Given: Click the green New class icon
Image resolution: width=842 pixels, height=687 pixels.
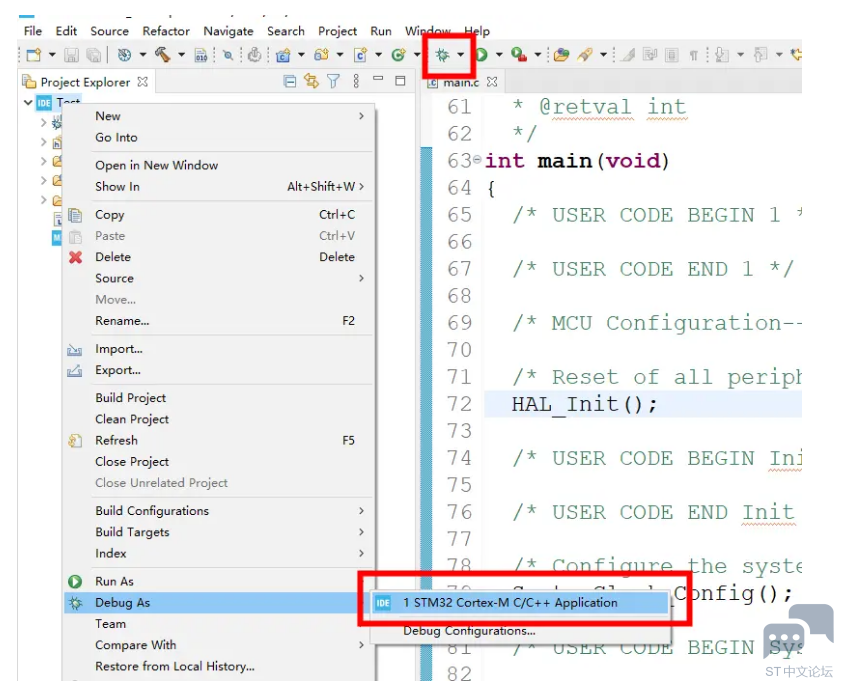Looking at the screenshot, I should click(398, 55).
